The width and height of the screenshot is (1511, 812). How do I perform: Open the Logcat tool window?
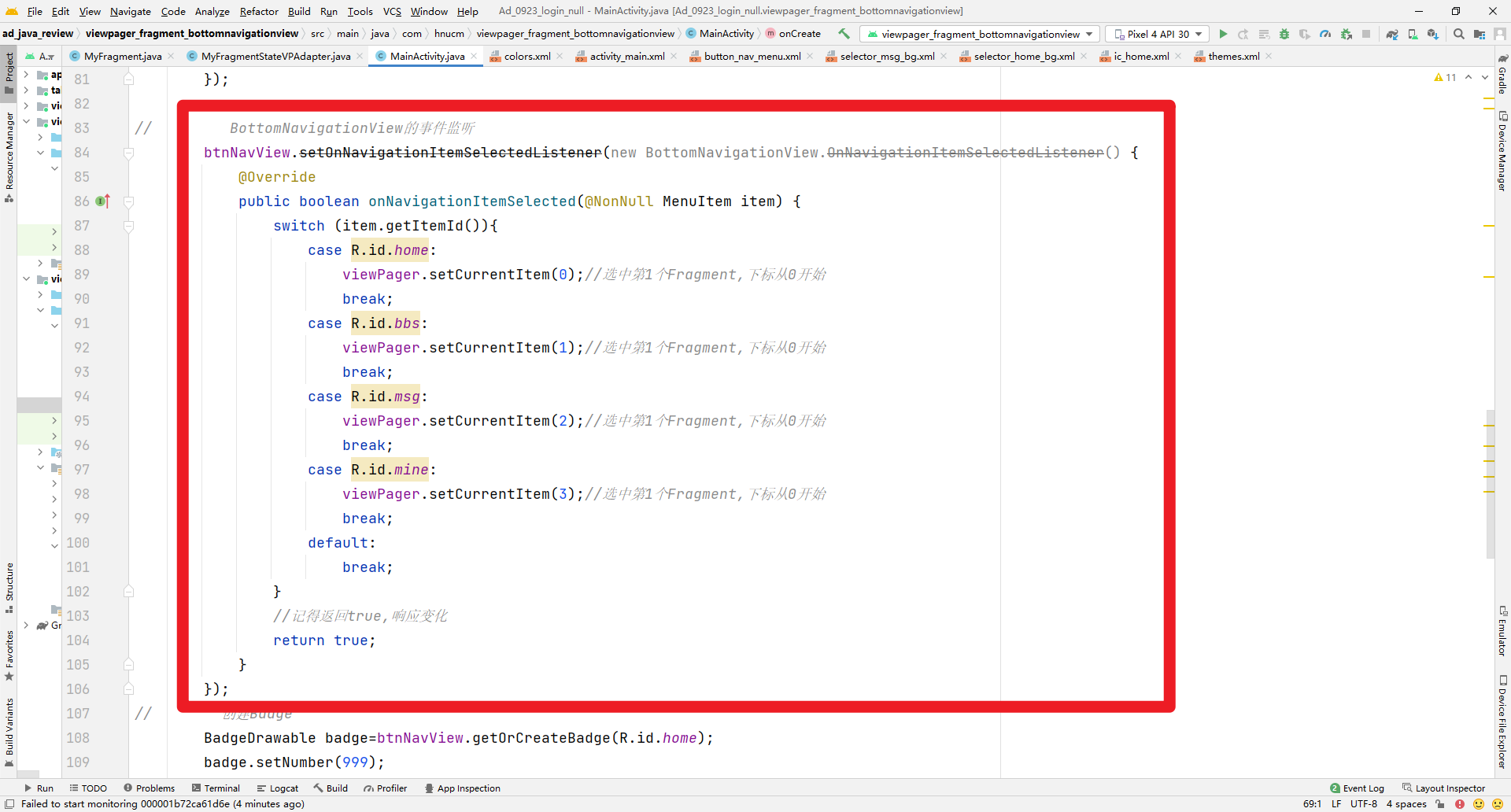point(277,788)
